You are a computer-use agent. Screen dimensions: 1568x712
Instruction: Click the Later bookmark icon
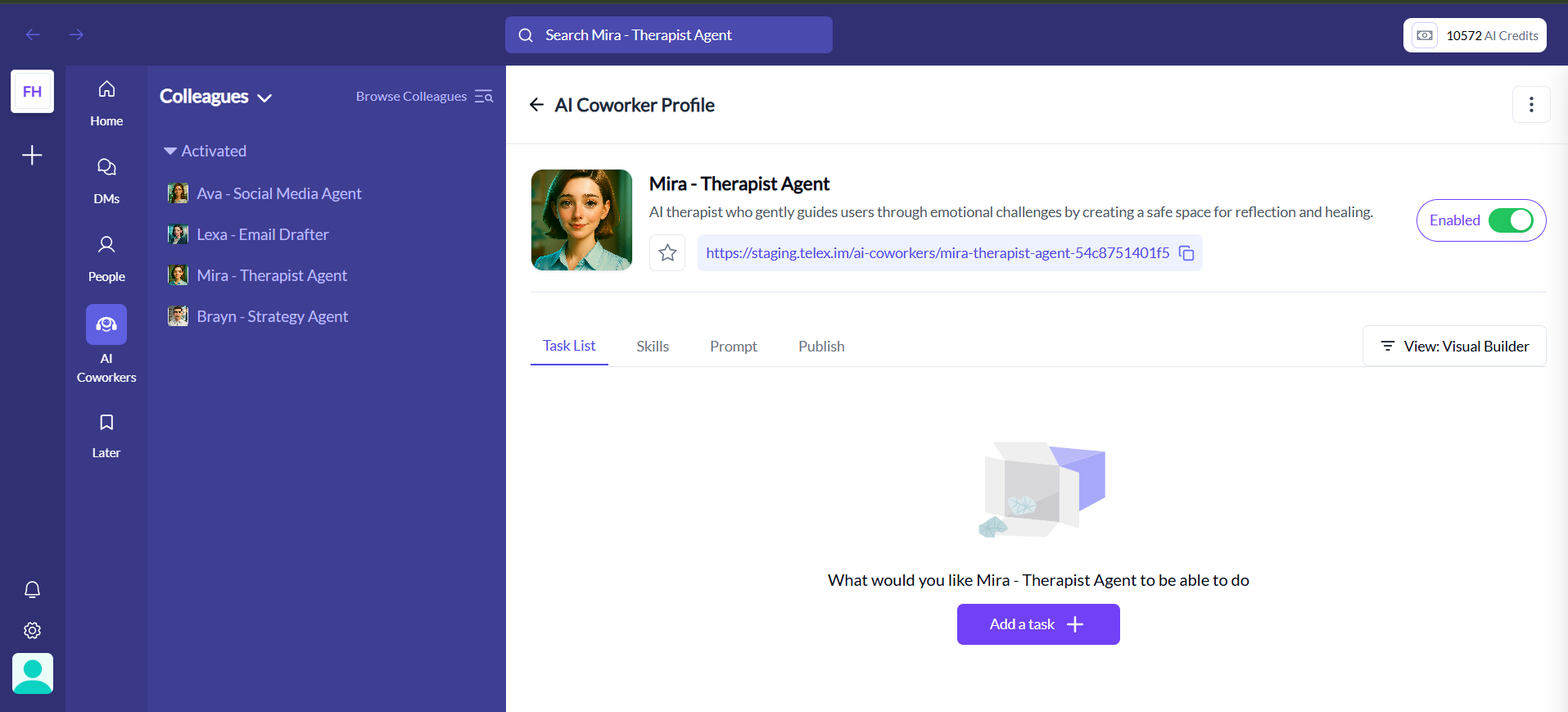(x=106, y=423)
